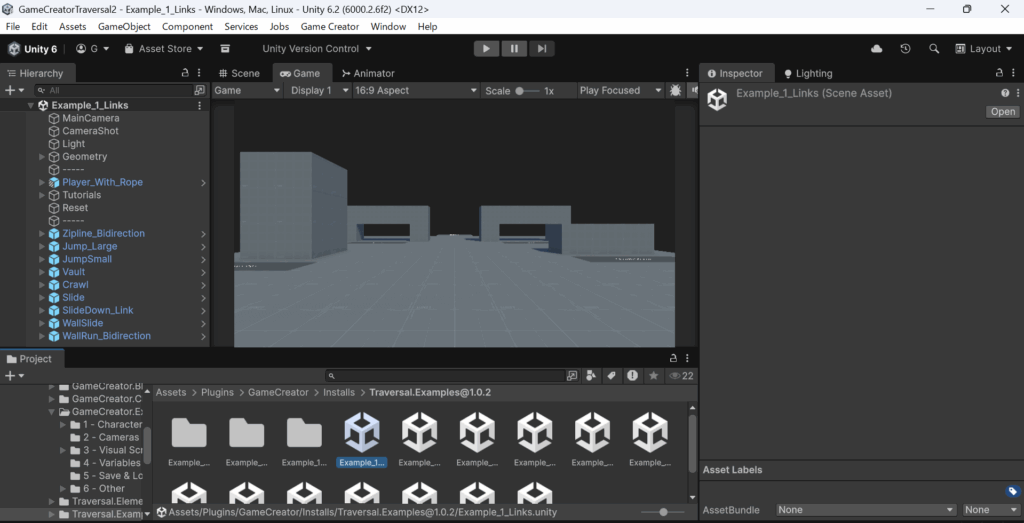Select the Zipline_Bidirection object in Hierarchy
1024x523 pixels.
tap(103, 233)
